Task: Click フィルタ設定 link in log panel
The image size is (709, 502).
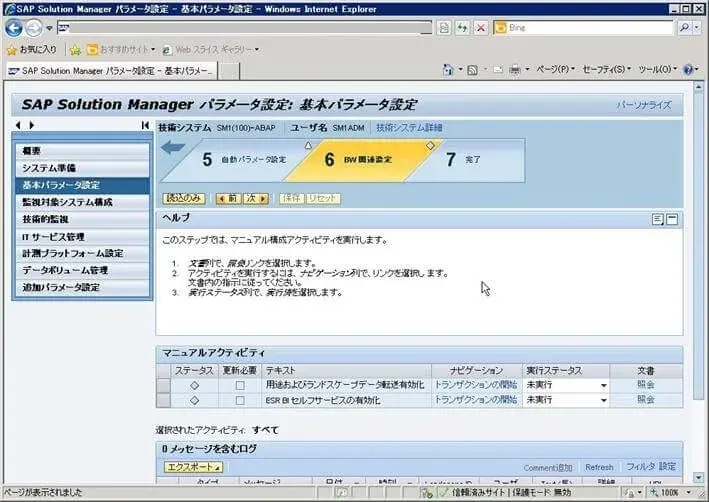Action: (651, 467)
